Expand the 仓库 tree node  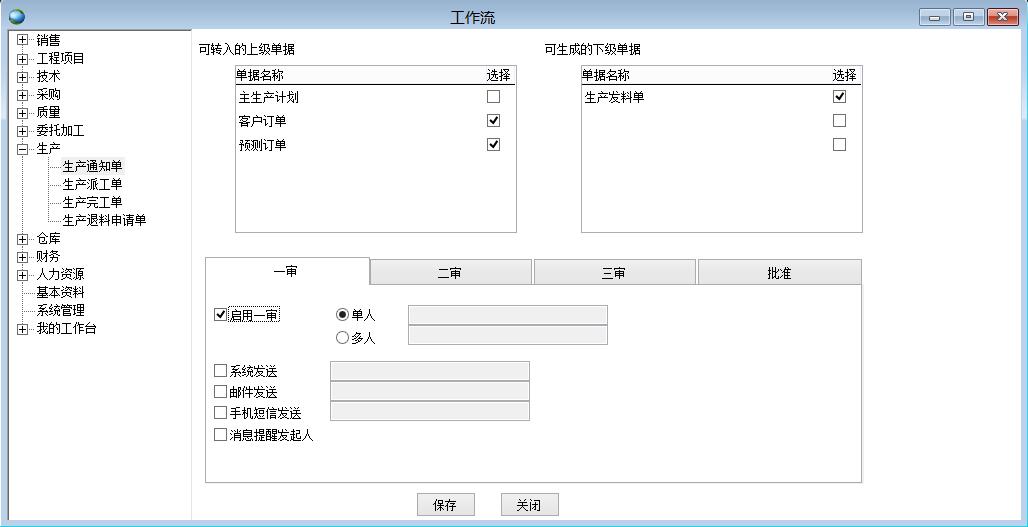click(x=23, y=239)
